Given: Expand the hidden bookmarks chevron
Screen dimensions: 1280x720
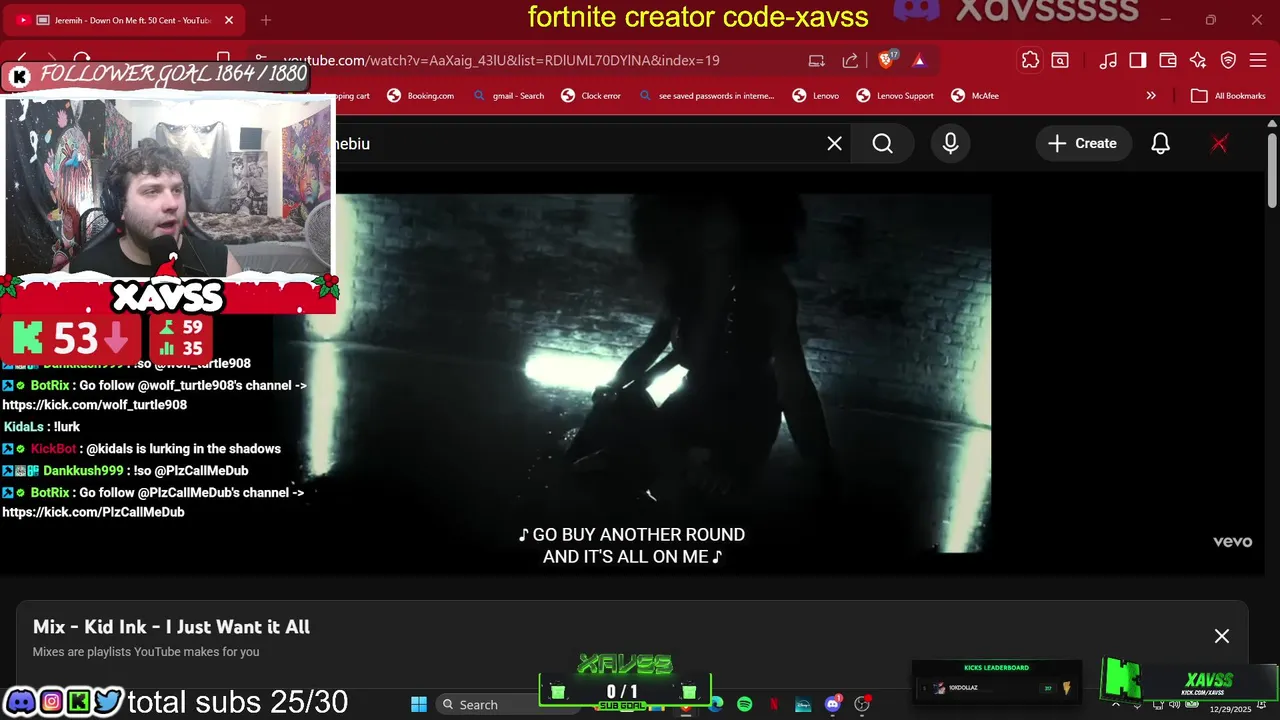Looking at the screenshot, I should coord(1151,96).
